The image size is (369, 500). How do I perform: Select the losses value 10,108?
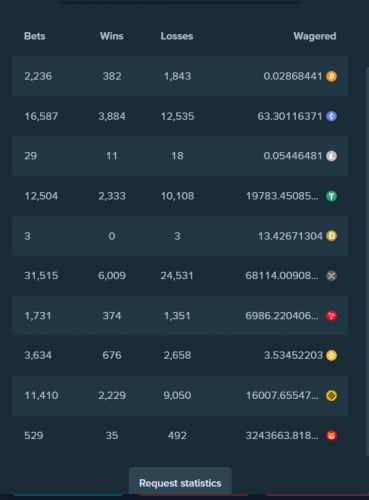pos(177,196)
